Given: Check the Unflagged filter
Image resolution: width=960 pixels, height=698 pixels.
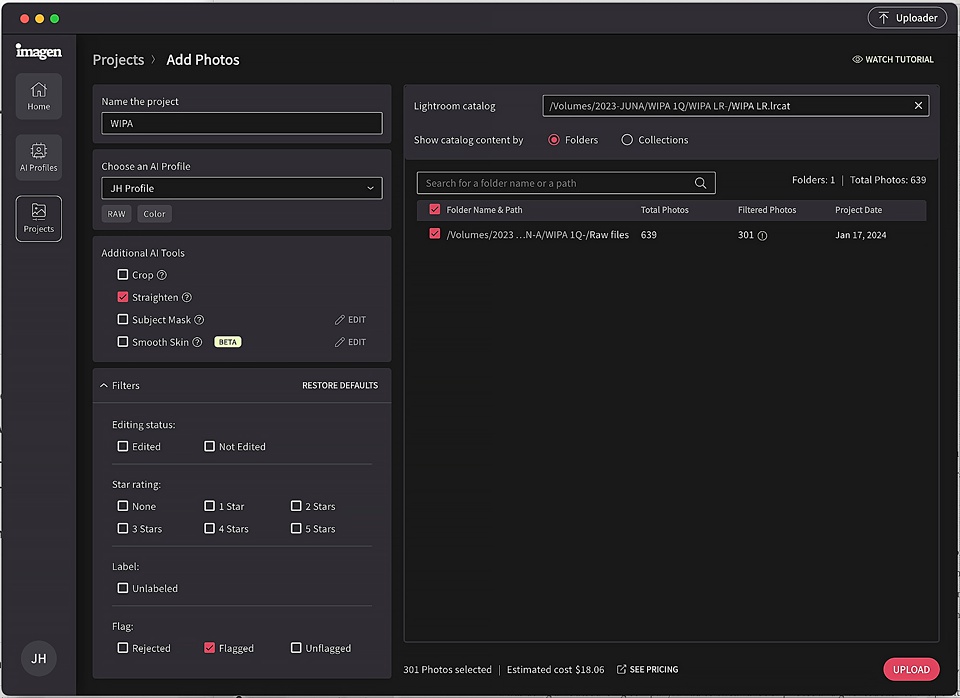Looking at the screenshot, I should coord(296,648).
